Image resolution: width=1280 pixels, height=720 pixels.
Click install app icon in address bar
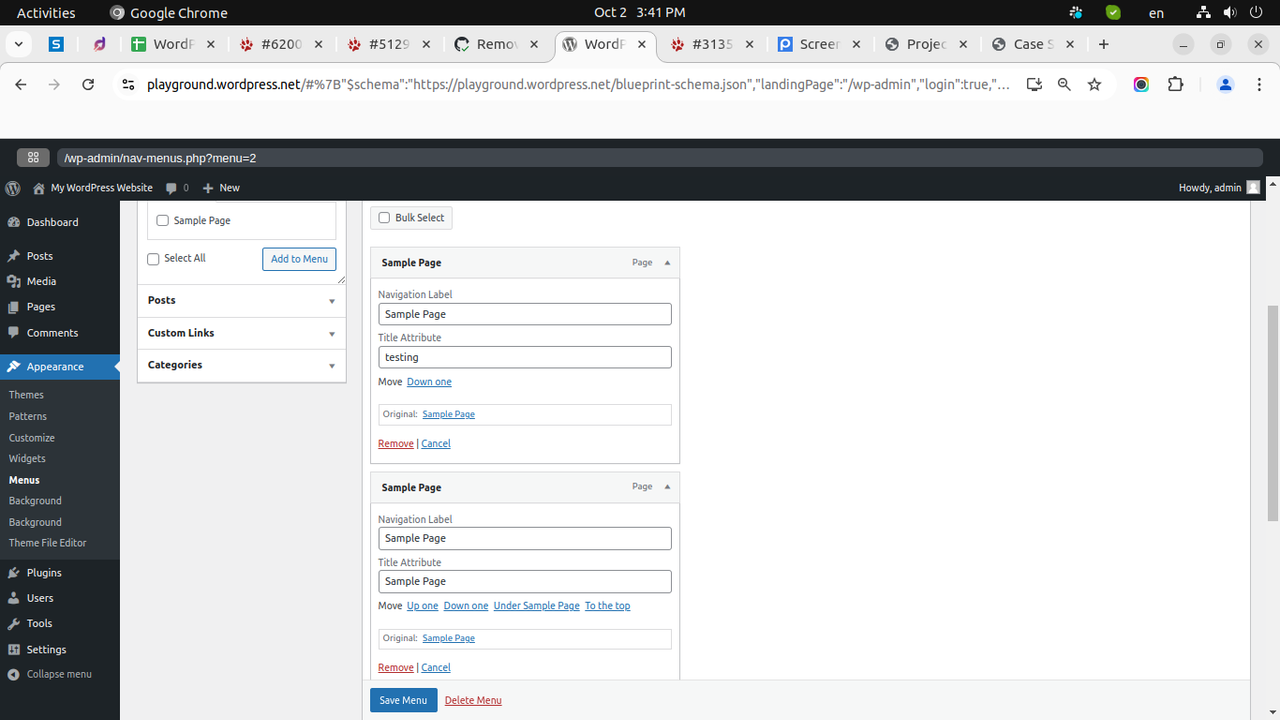[x=1034, y=85]
